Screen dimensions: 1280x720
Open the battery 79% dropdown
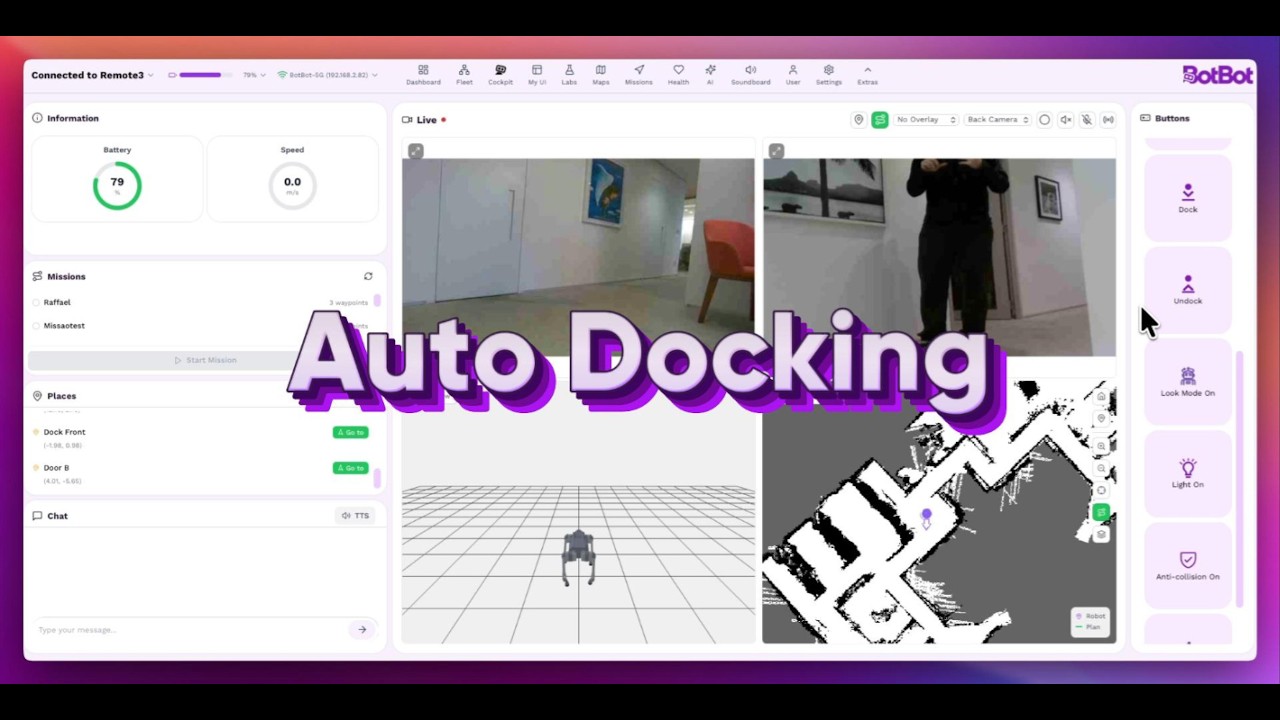click(254, 75)
